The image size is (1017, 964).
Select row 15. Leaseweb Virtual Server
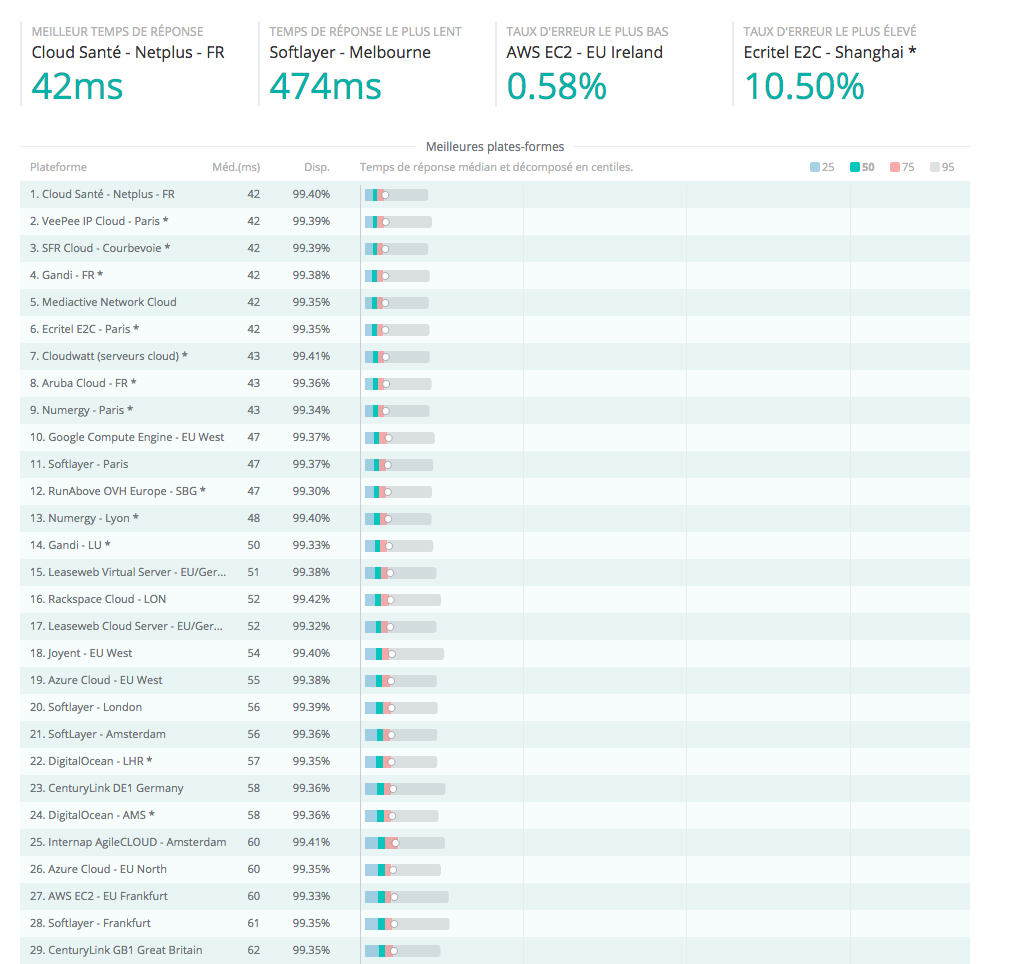495,573
